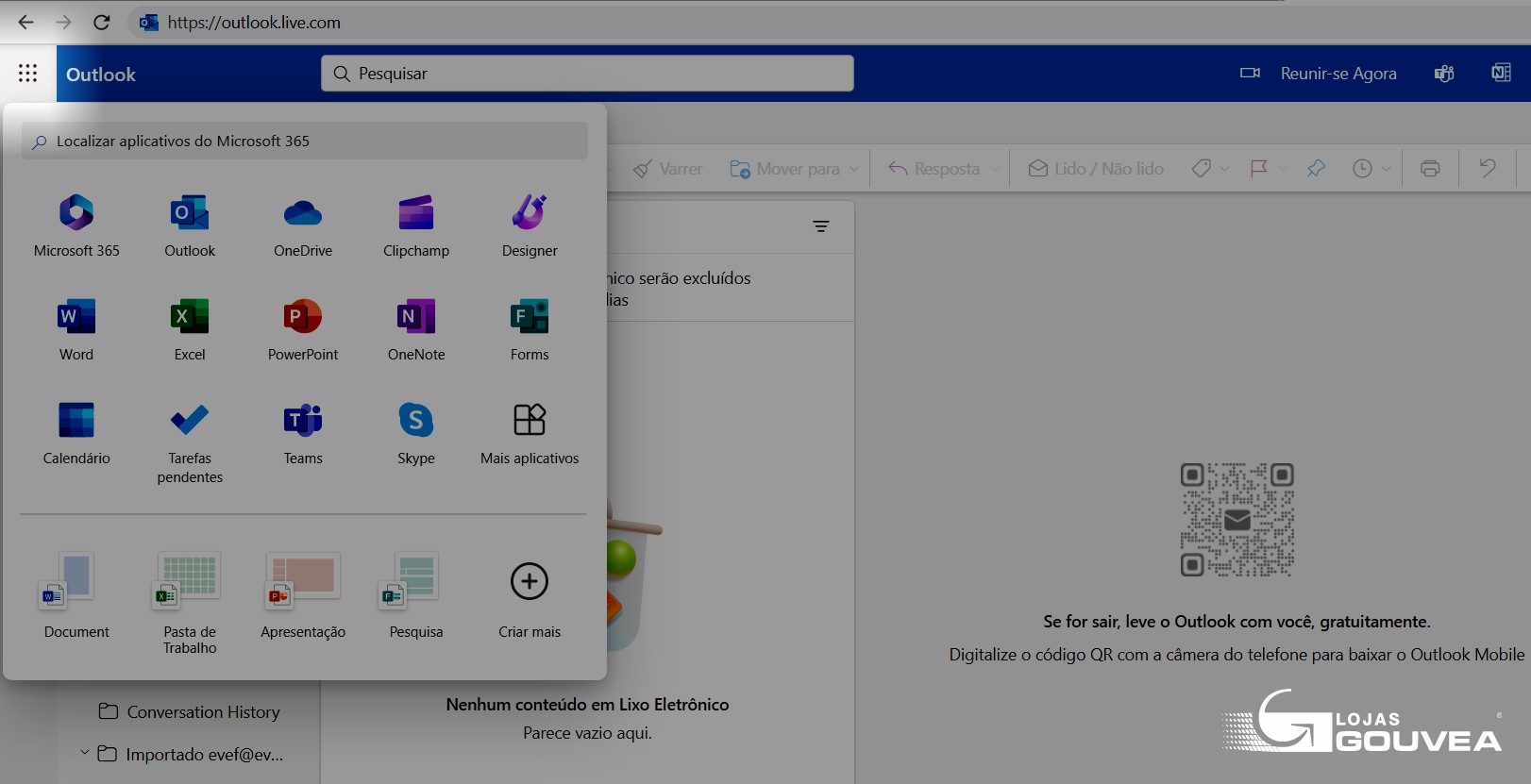Open the Forms app
This screenshot has height=784, width=1531.
(x=530, y=329)
